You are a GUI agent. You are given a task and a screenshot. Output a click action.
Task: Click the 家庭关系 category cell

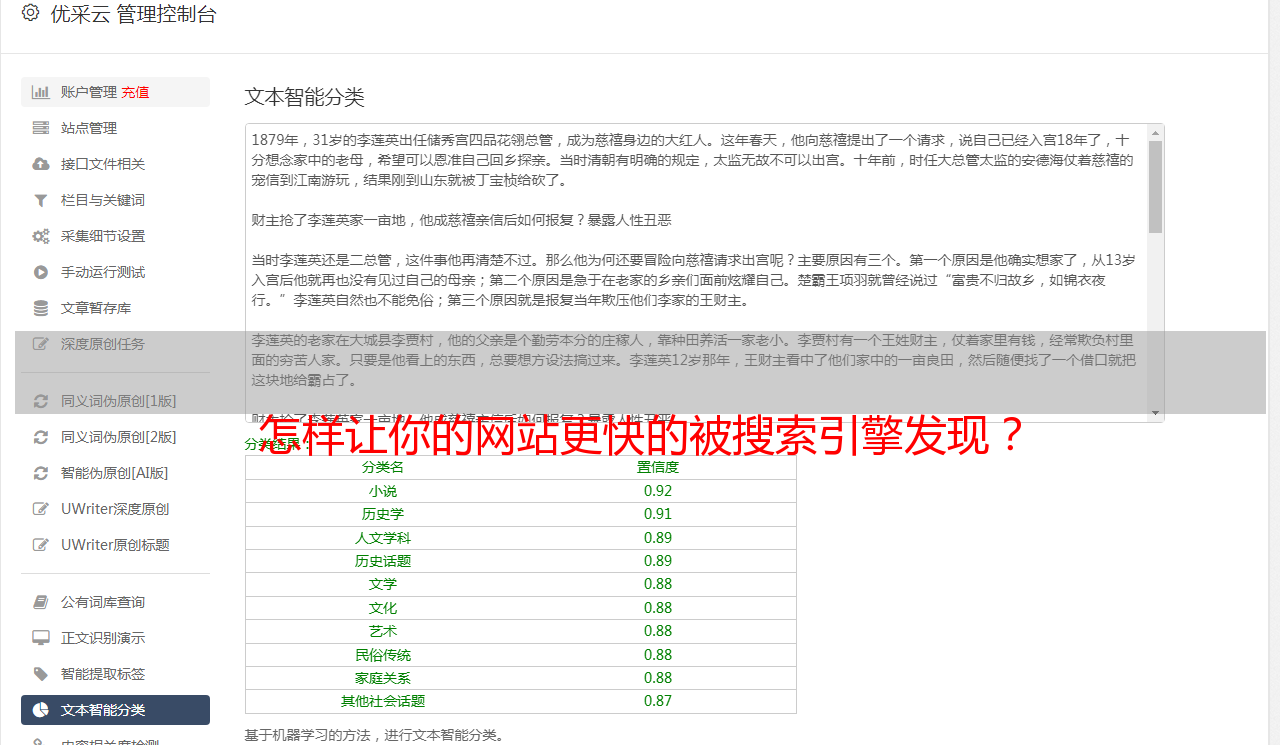tap(383, 678)
